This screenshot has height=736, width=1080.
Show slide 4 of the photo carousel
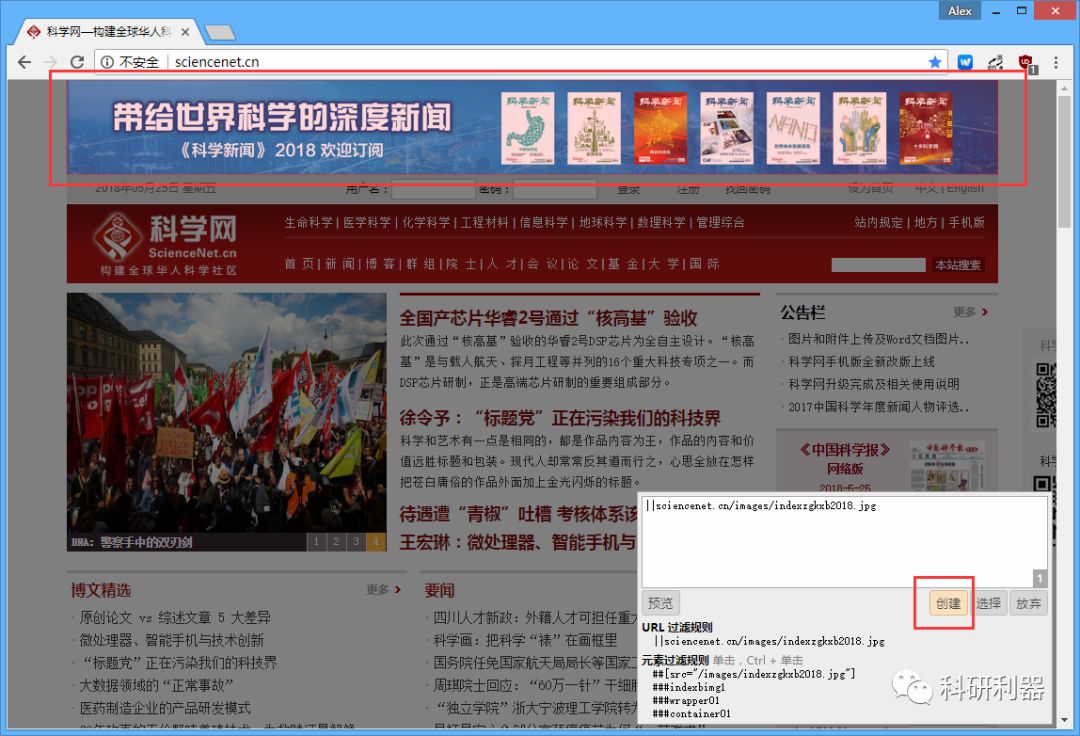coord(376,542)
